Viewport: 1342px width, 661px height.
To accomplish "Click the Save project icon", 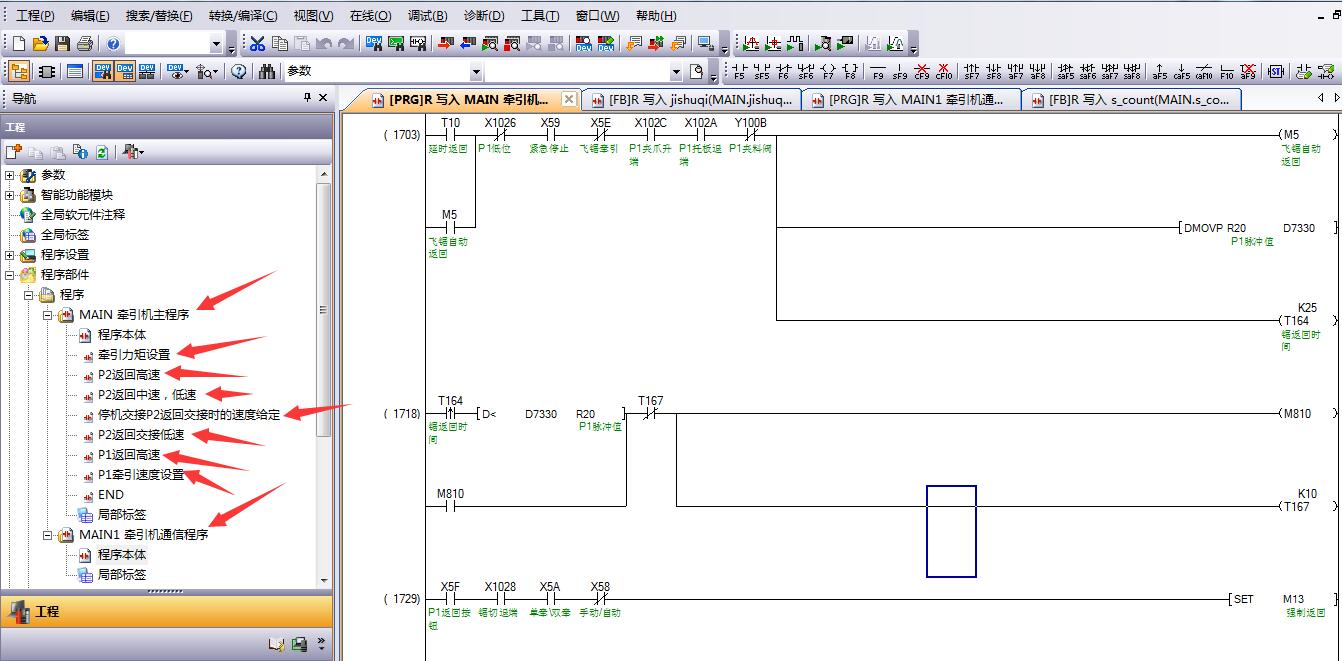I will (x=62, y=44).
